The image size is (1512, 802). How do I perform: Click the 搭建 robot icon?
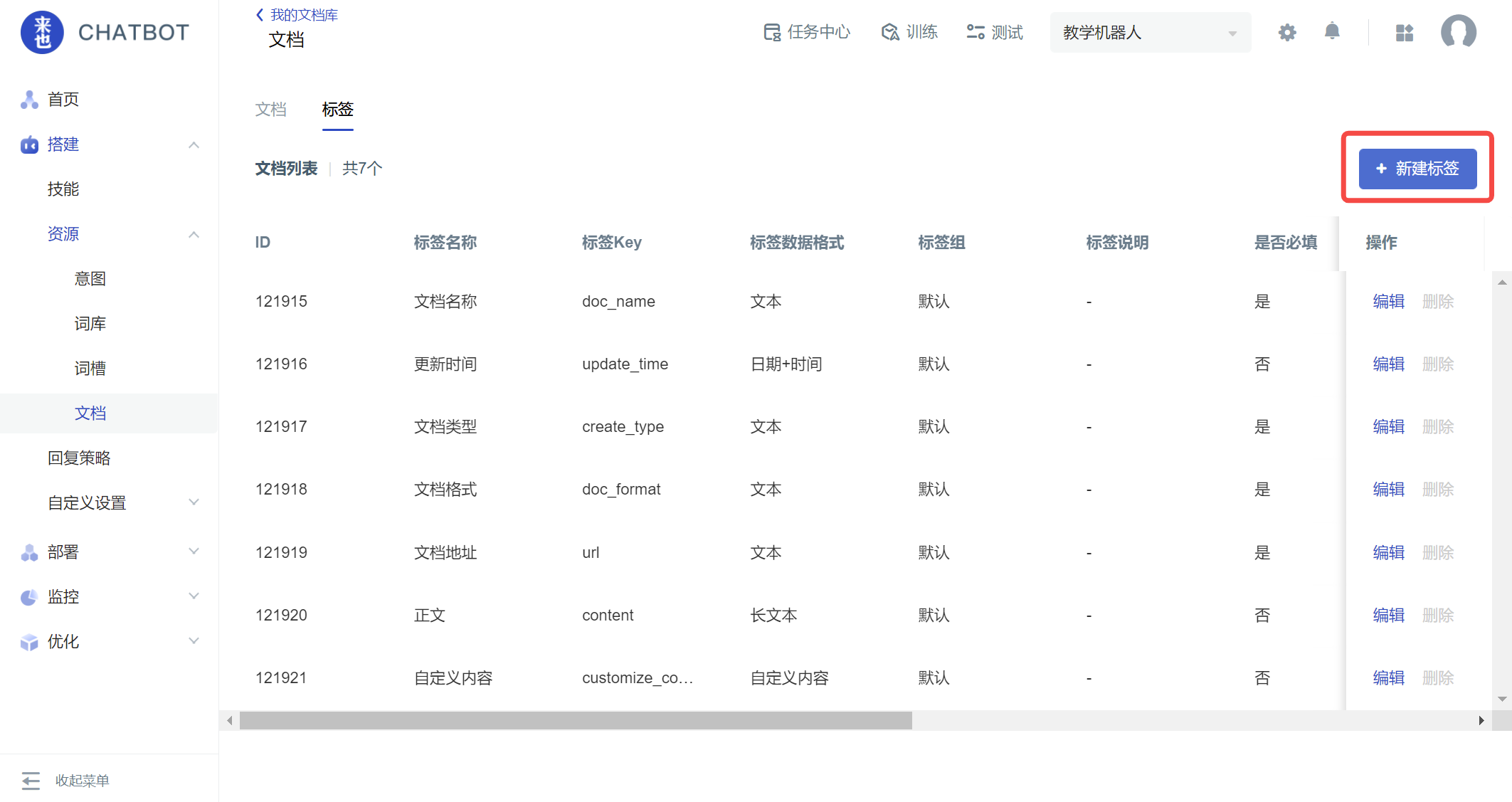(x=29, y=144)
